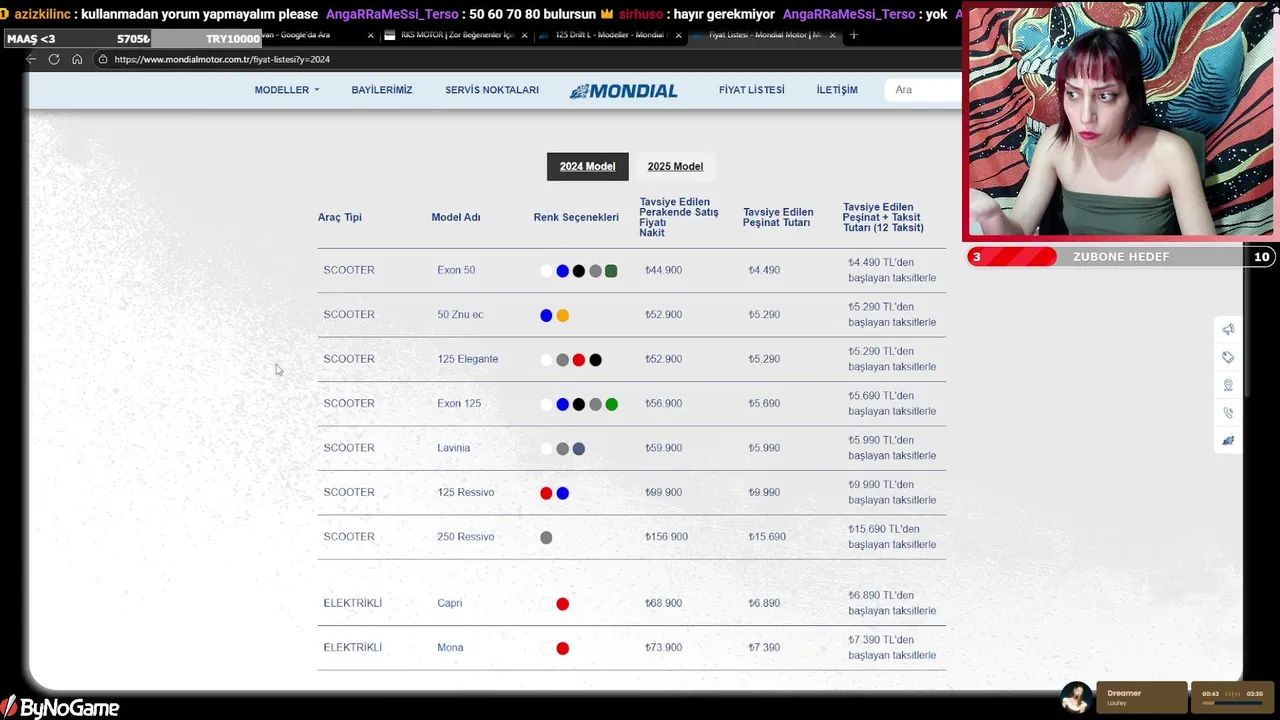Open the BAYİLERİMİZ menu item
Viewport: 1280px width, 720px height.
[x=382, y=90]
